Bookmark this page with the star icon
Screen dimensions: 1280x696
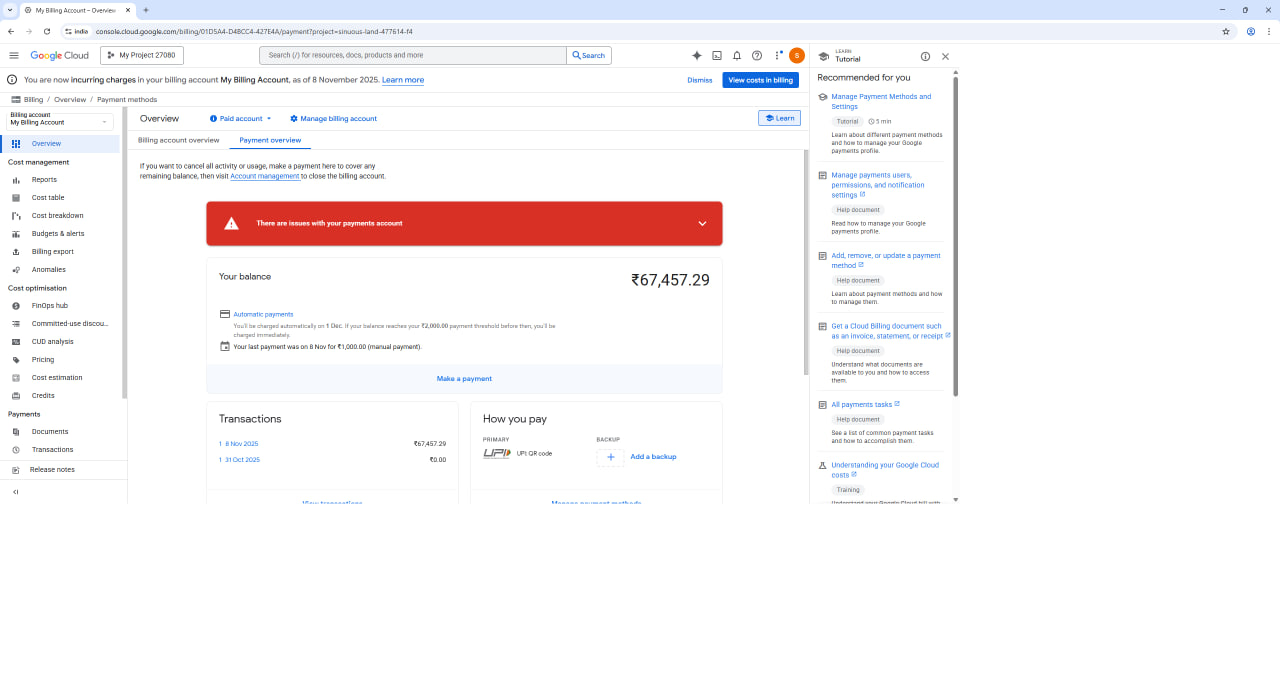click(1226, 31)
